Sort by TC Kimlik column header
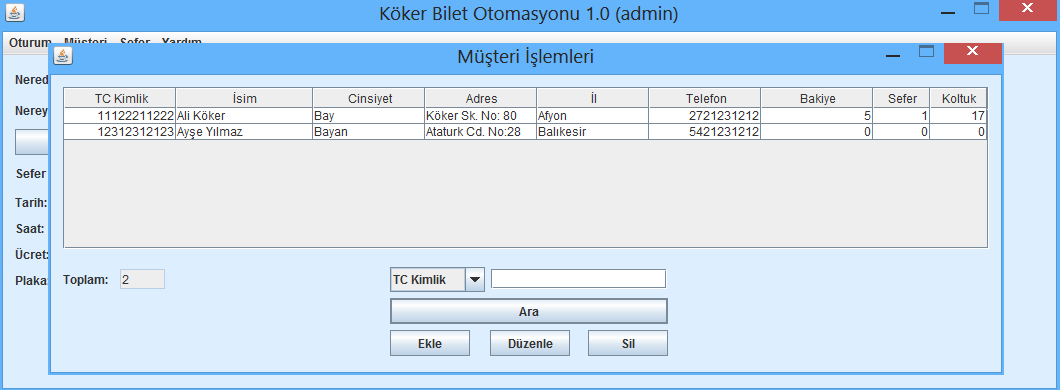 pos(120,98)
